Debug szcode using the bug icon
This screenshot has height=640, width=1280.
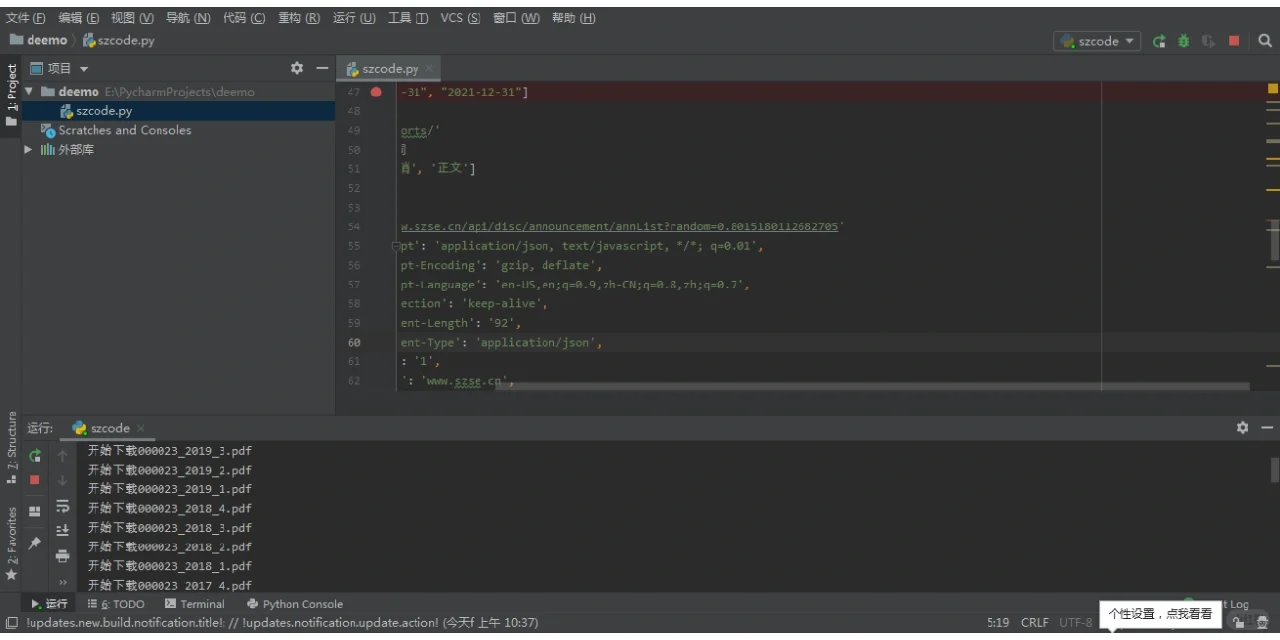click(x=1183, y=41)
